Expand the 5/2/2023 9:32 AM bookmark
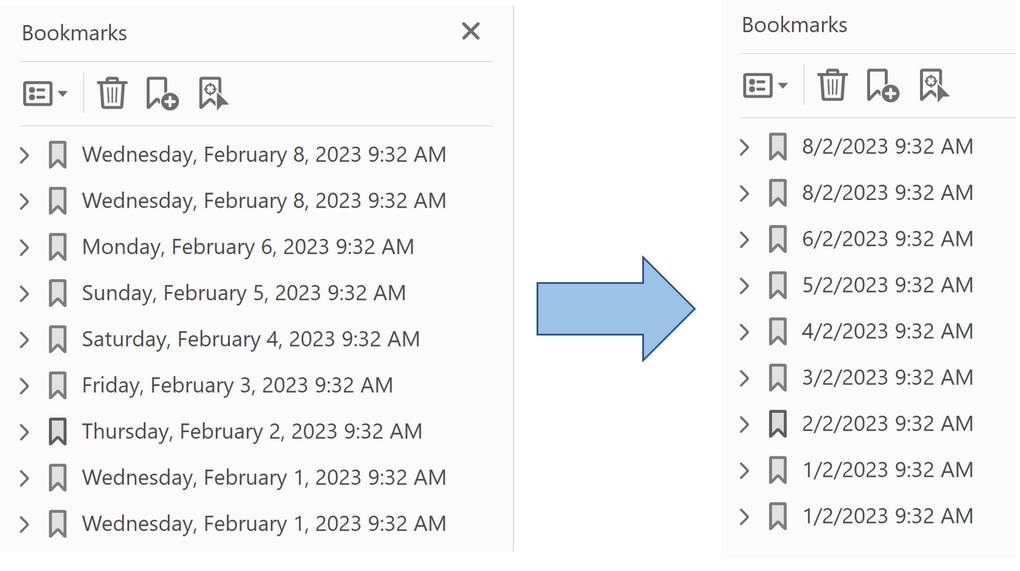 coord(745,286)
